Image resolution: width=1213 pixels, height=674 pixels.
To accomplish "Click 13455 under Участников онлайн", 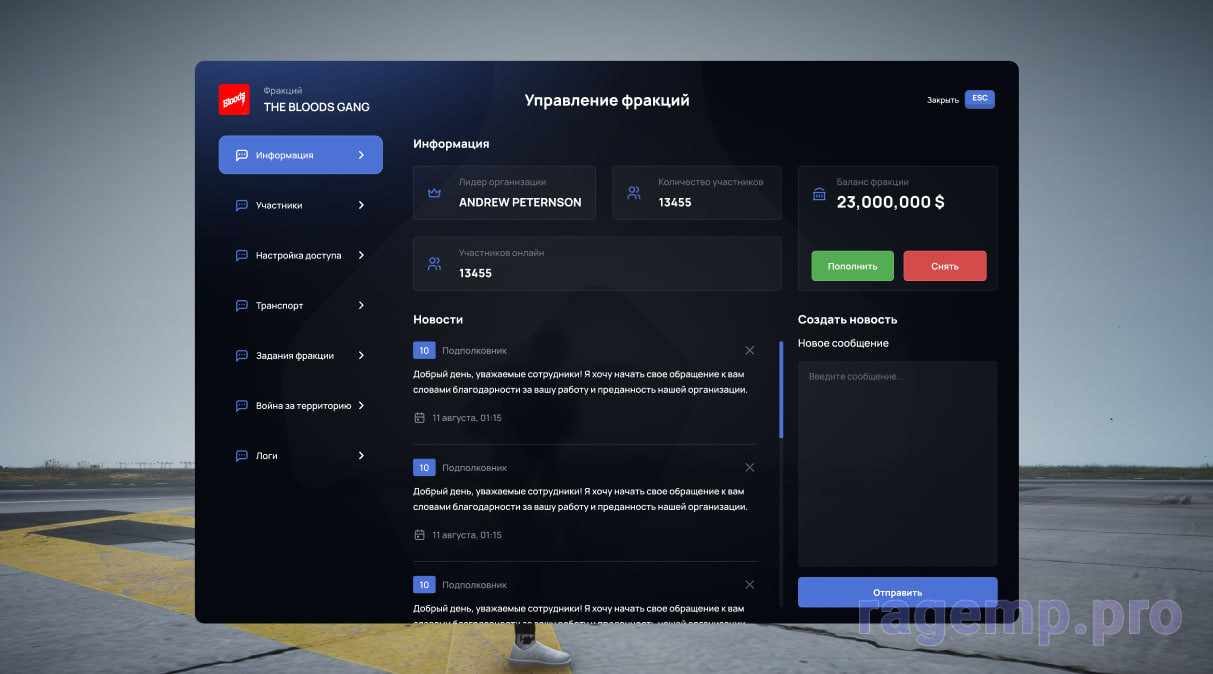I will point(475,273).
